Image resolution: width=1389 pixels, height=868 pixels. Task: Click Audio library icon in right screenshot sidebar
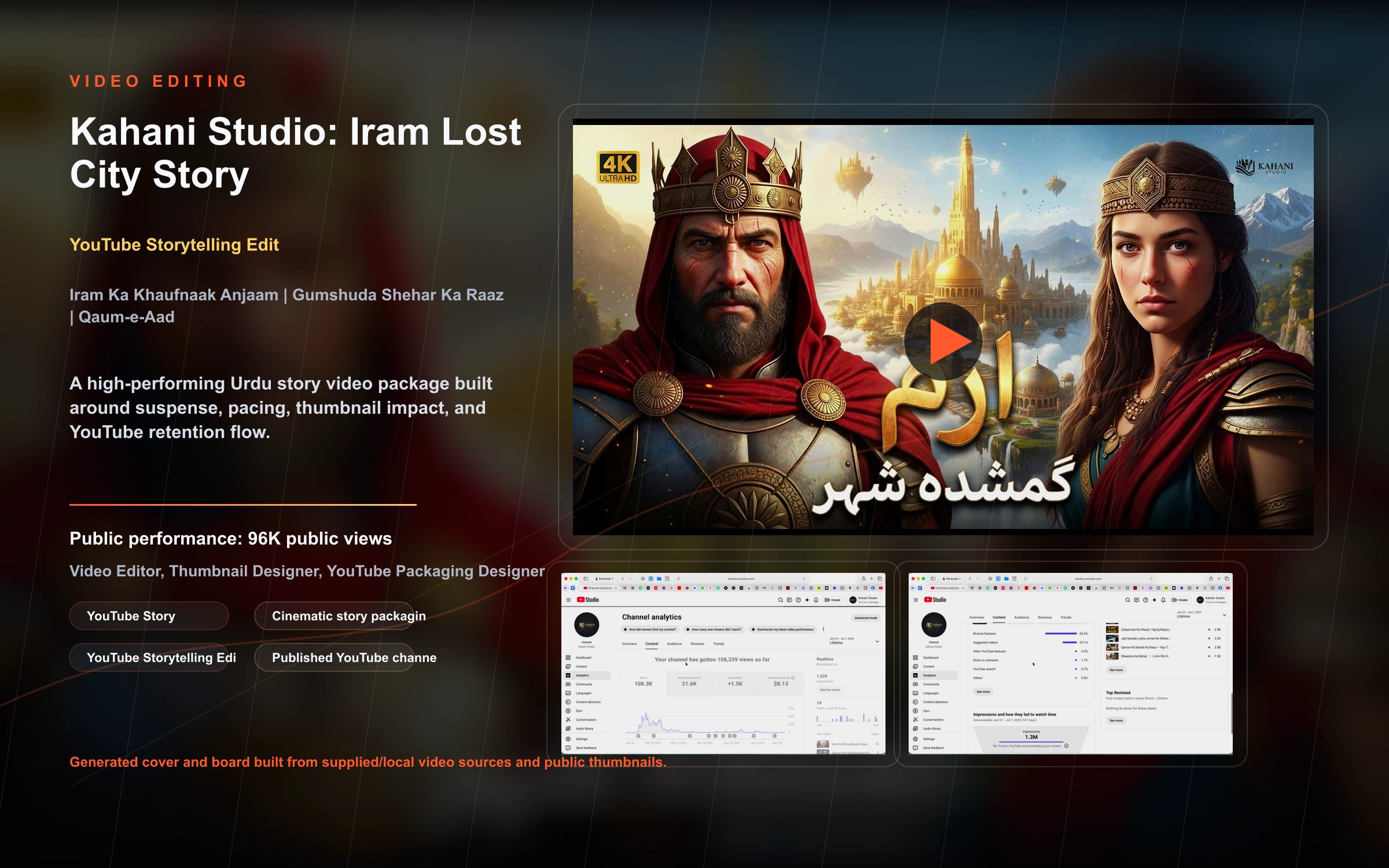pos(916,729)
